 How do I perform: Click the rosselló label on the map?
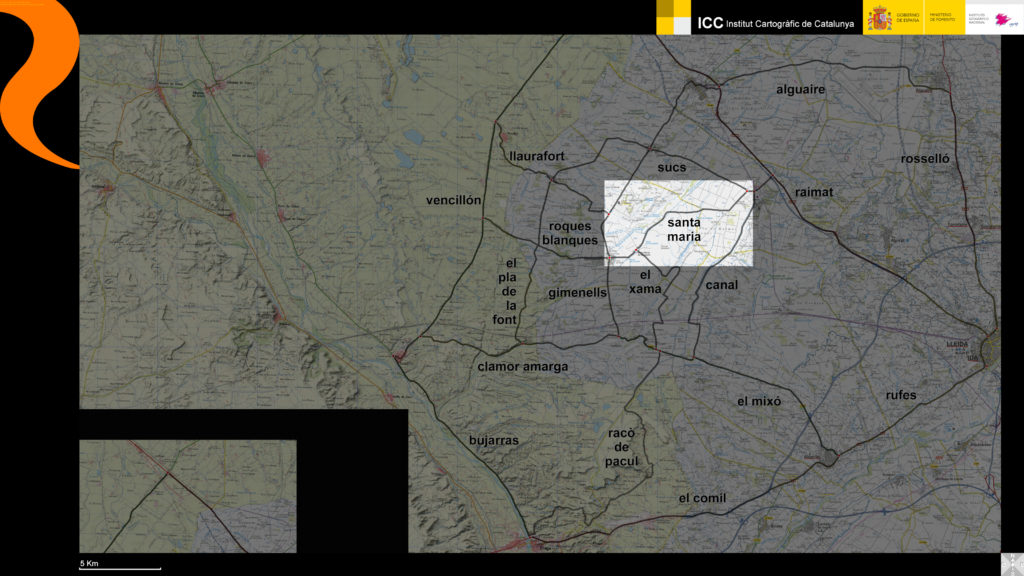click(924, 159)
